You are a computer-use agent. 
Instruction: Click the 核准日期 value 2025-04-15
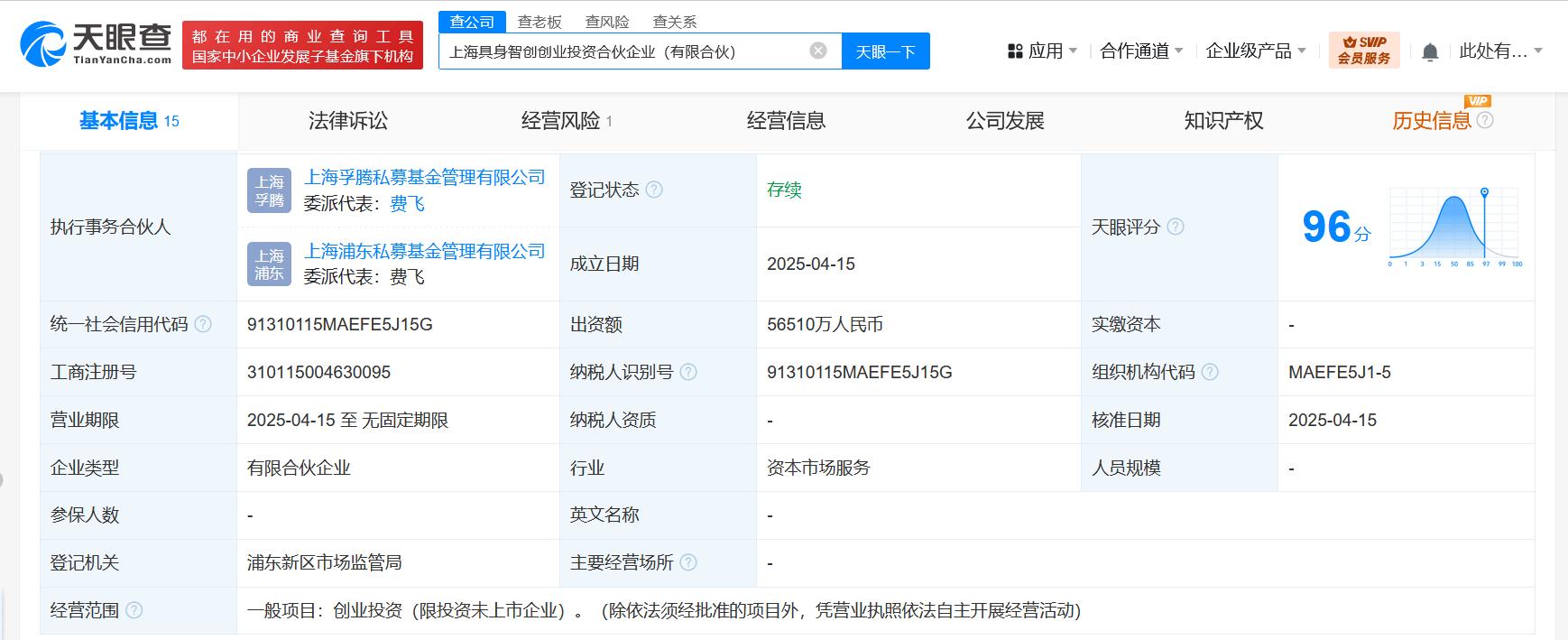[1333, 420]
